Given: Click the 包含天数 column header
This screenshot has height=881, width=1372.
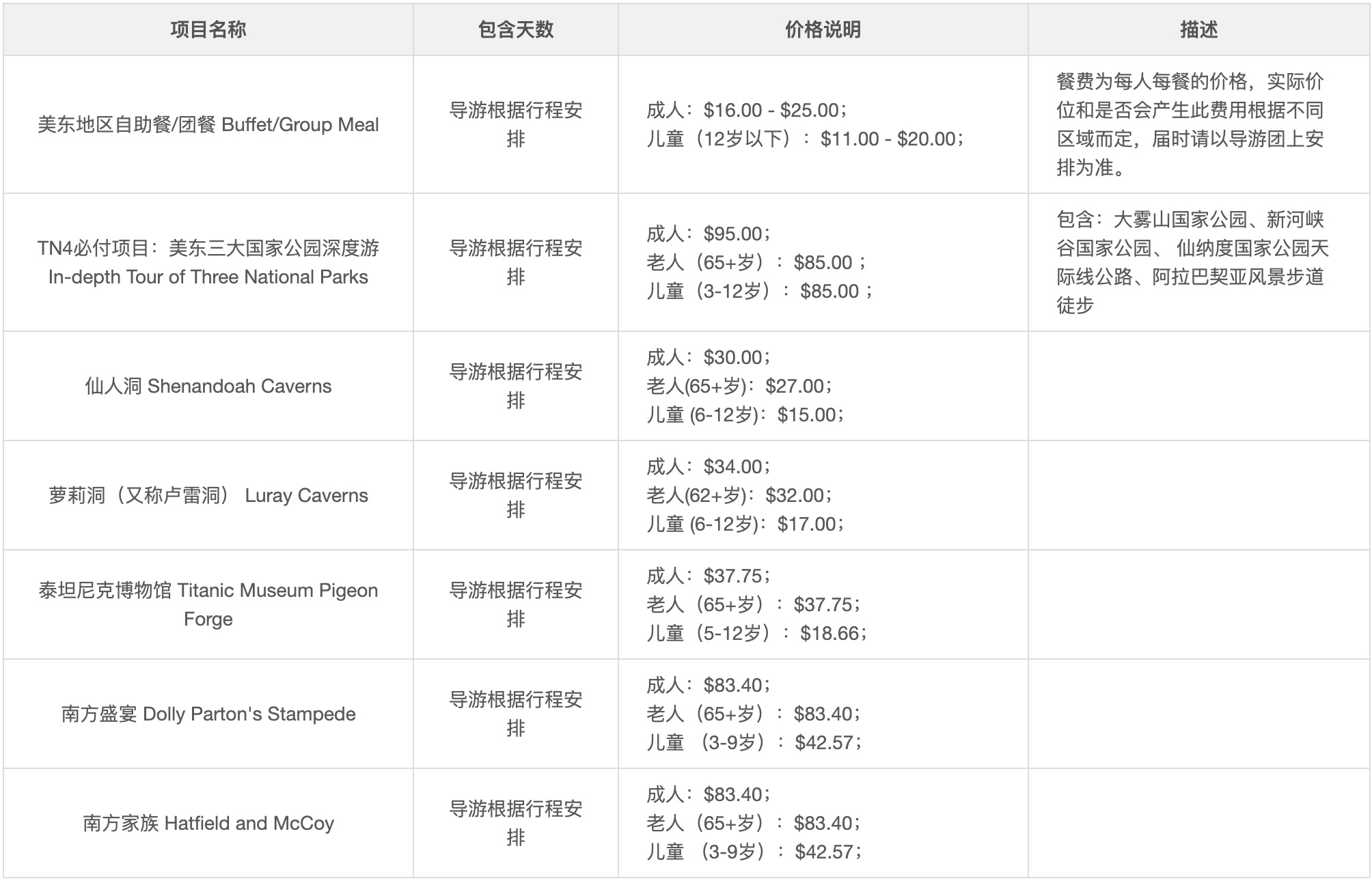Looking at the screenshot, I should point(515,29).
